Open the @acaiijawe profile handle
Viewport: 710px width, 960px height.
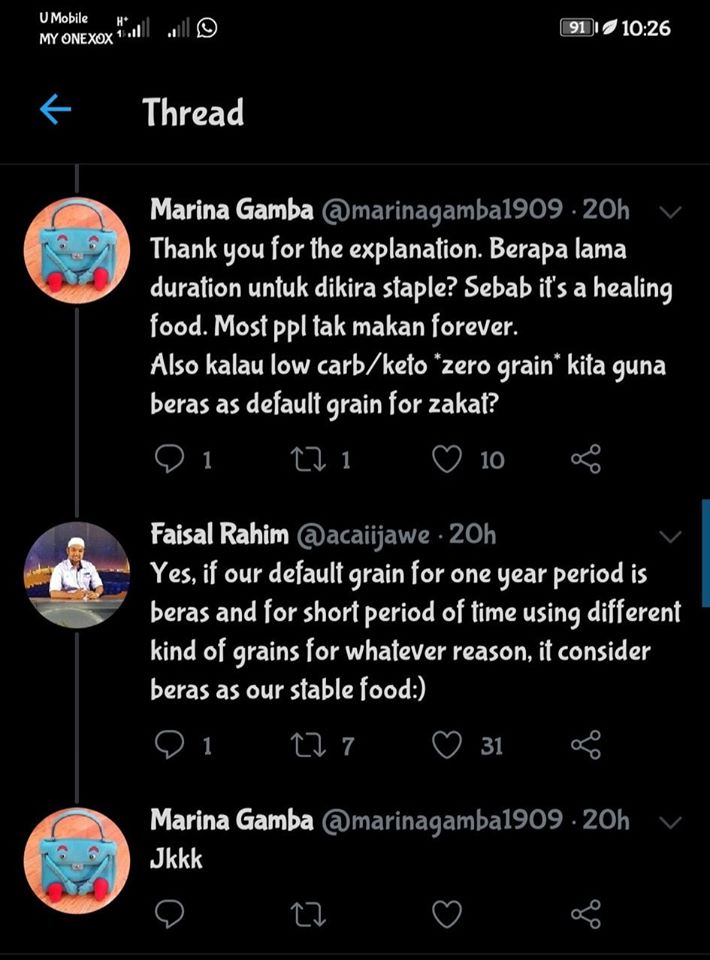(364, 536)
